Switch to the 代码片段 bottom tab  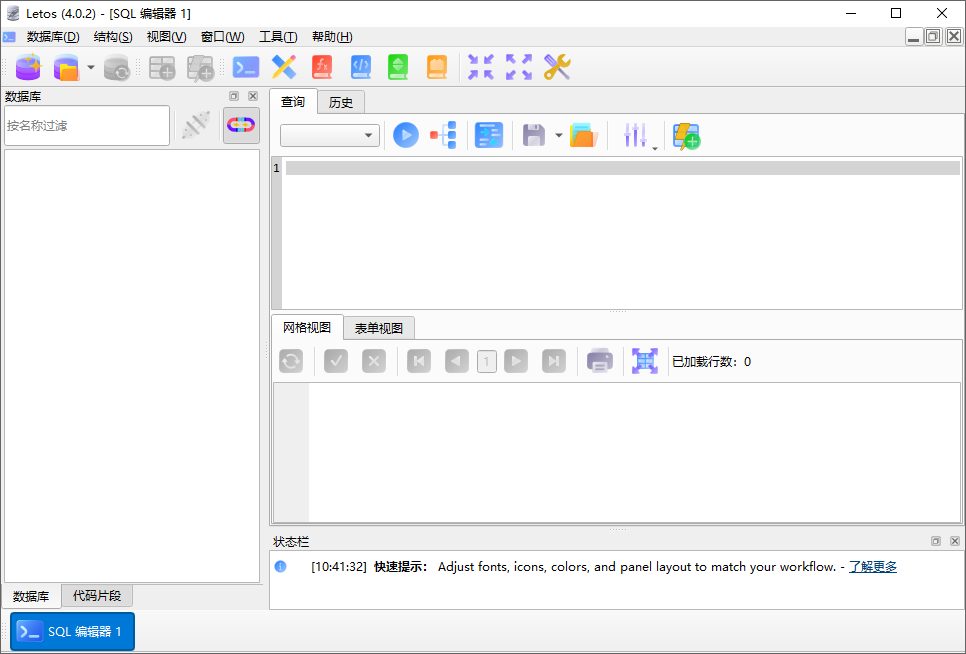[97, 596]
